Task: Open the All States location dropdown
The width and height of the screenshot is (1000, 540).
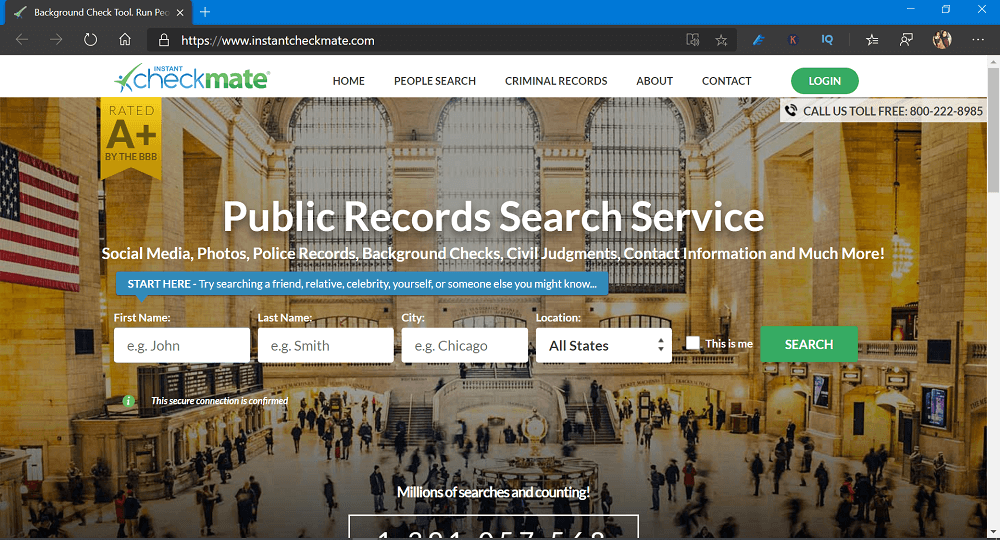Action: [x=603, y=345]
